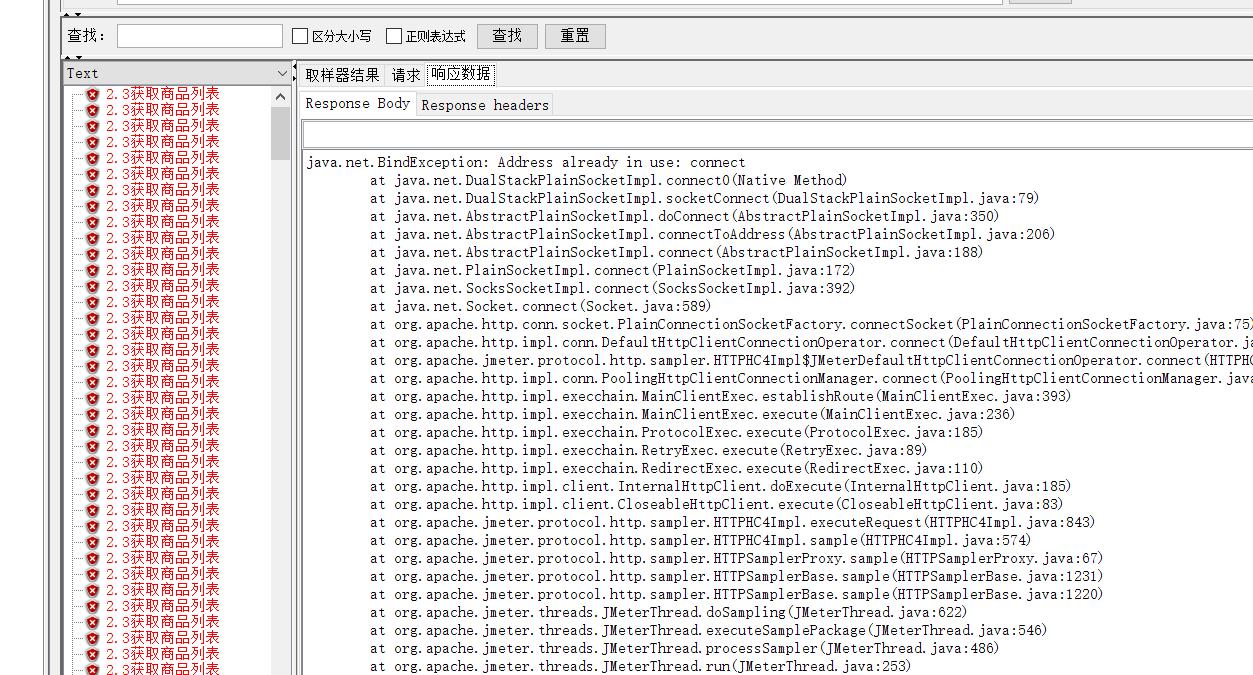This screenshot has width=1253, height=675.
Task: Click the 查找 button
Action: (x=507, y=36)
